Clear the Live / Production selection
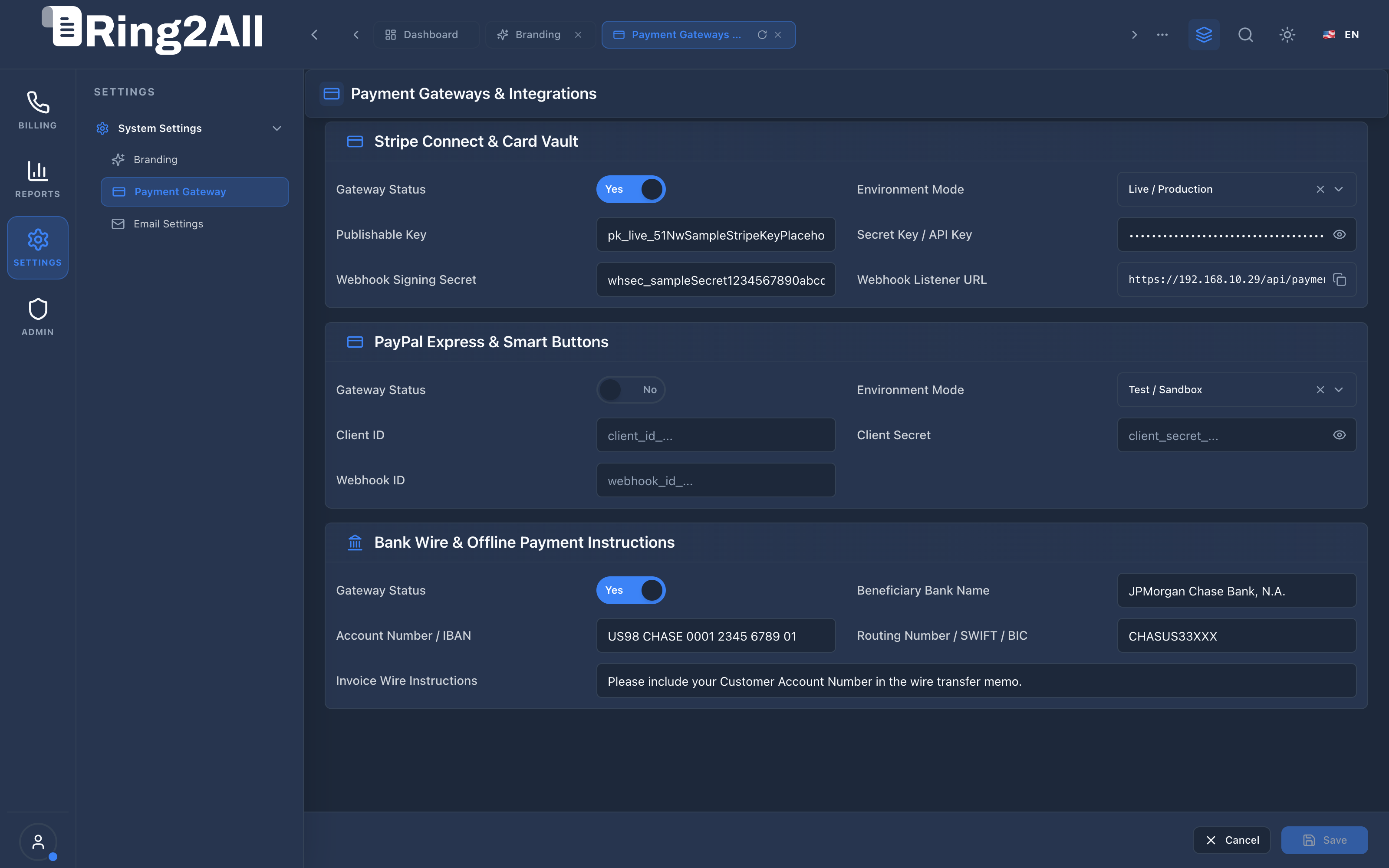 (1320, 190)
